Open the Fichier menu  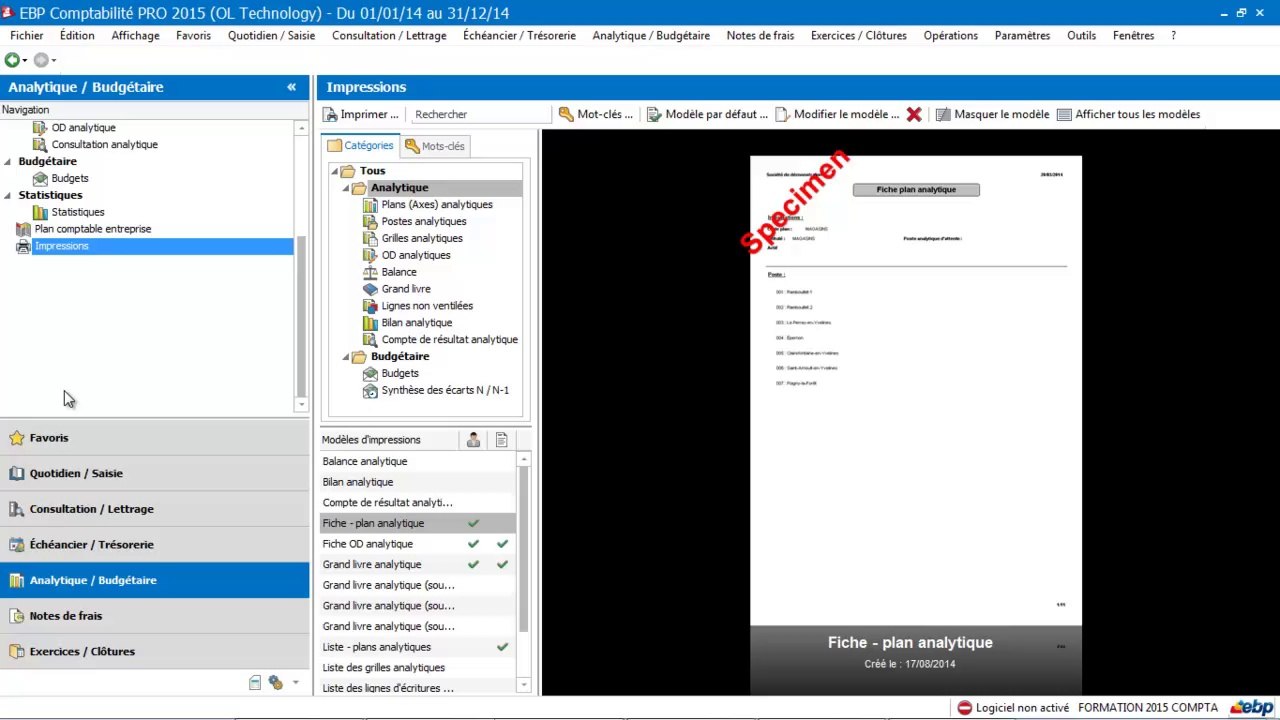point(27,35)
